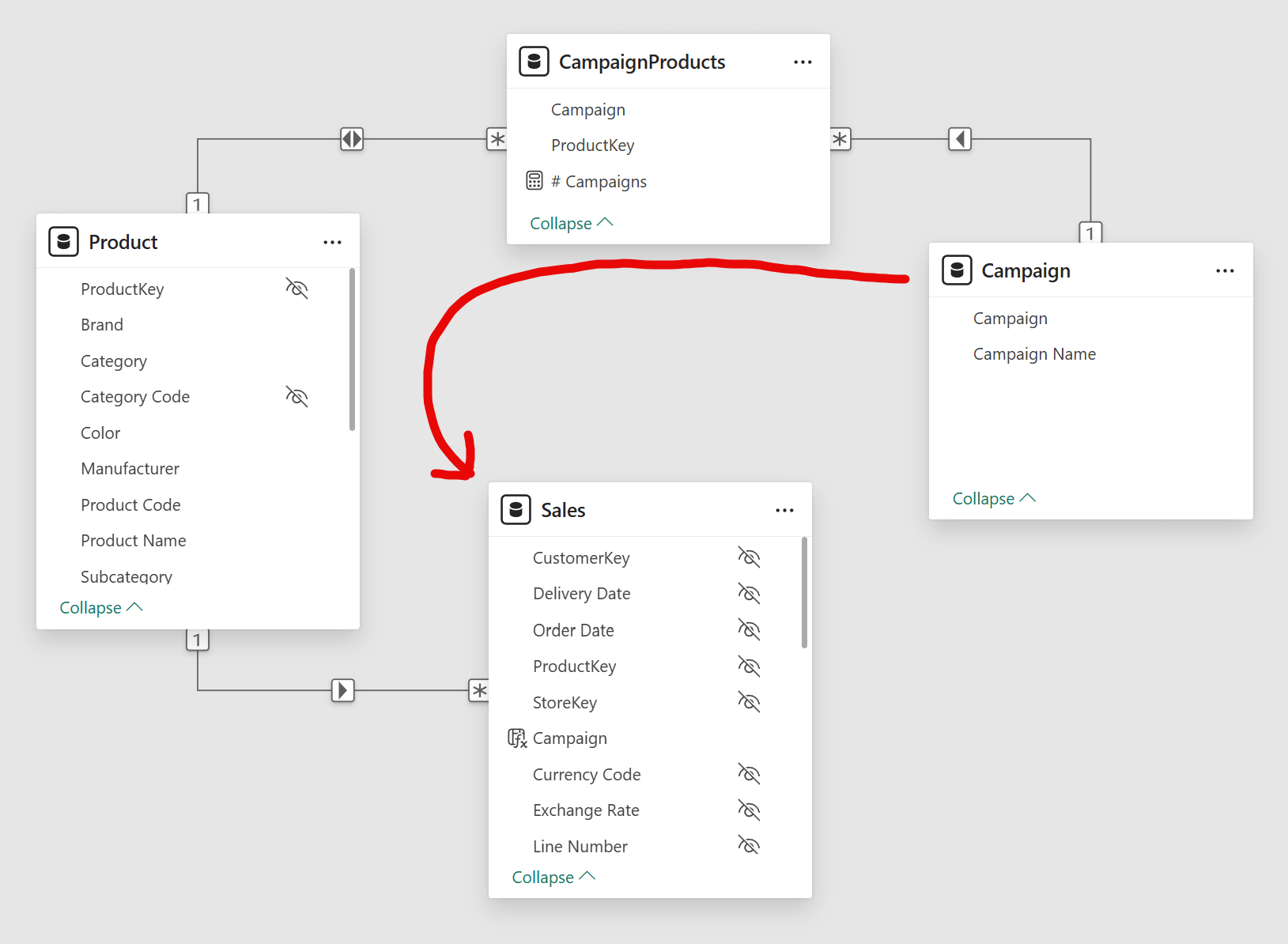The image size is (1288, 944).
Task: Click single-direction filter arrow on Campaign relationship line
Action: tap(959, 139)
